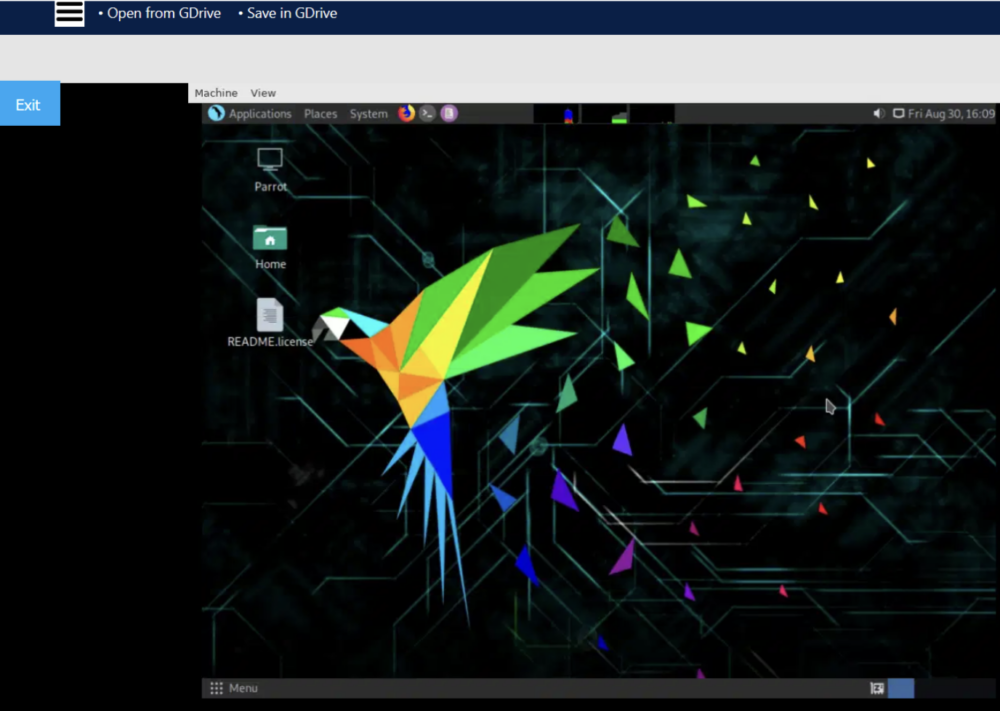Click the blue Exit button
The image size is (1000, 711).
(x=29, y=104)
